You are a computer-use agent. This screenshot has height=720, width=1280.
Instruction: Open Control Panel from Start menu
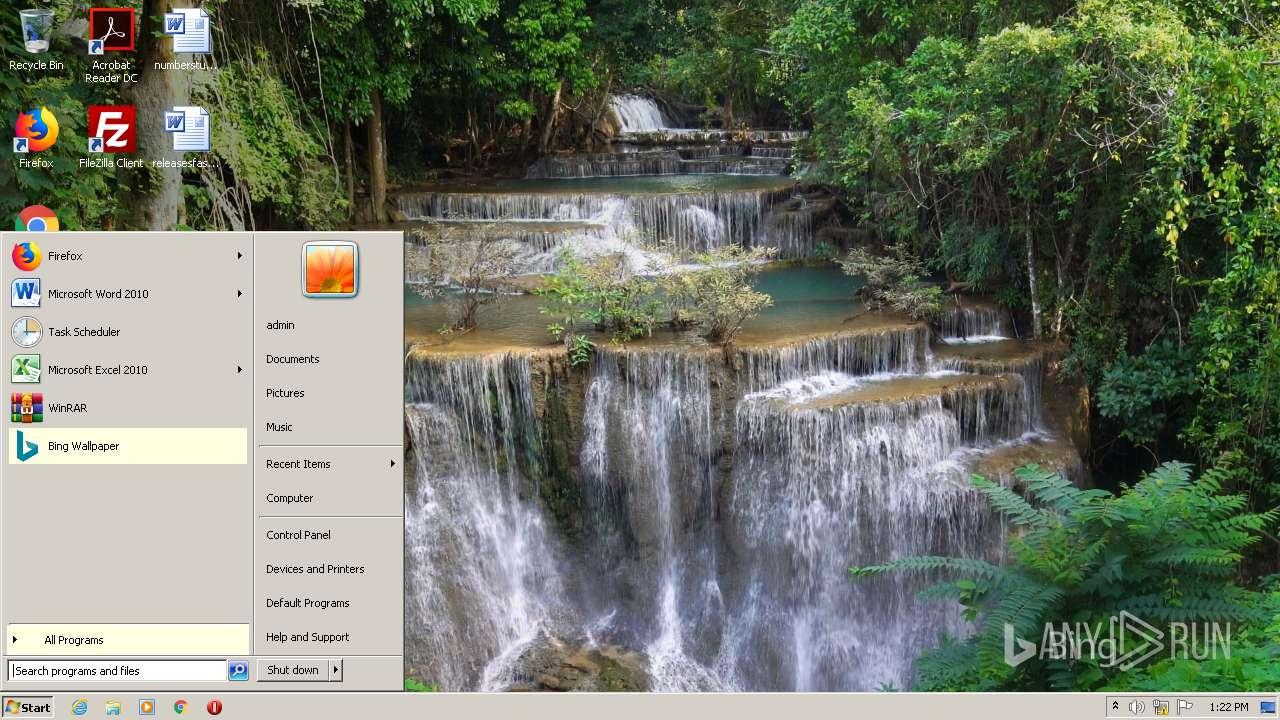point(330,535)
